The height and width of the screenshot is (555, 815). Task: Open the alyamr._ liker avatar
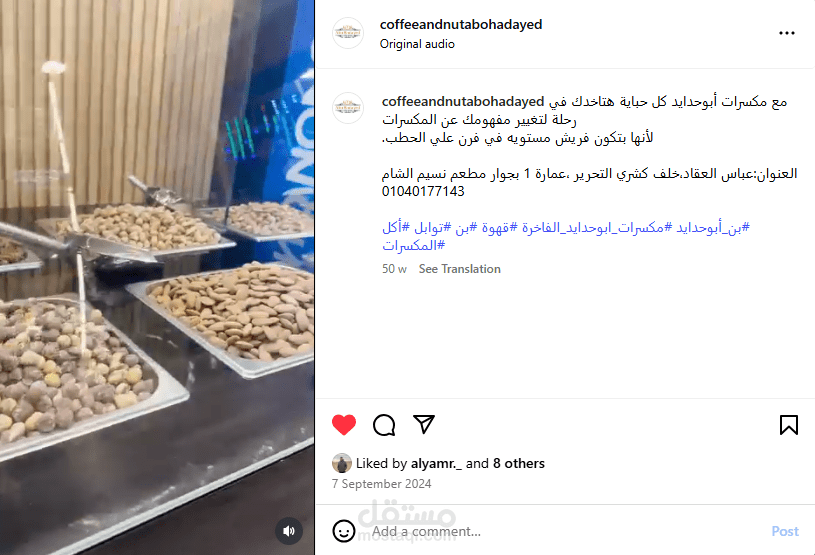coord(341,463)
